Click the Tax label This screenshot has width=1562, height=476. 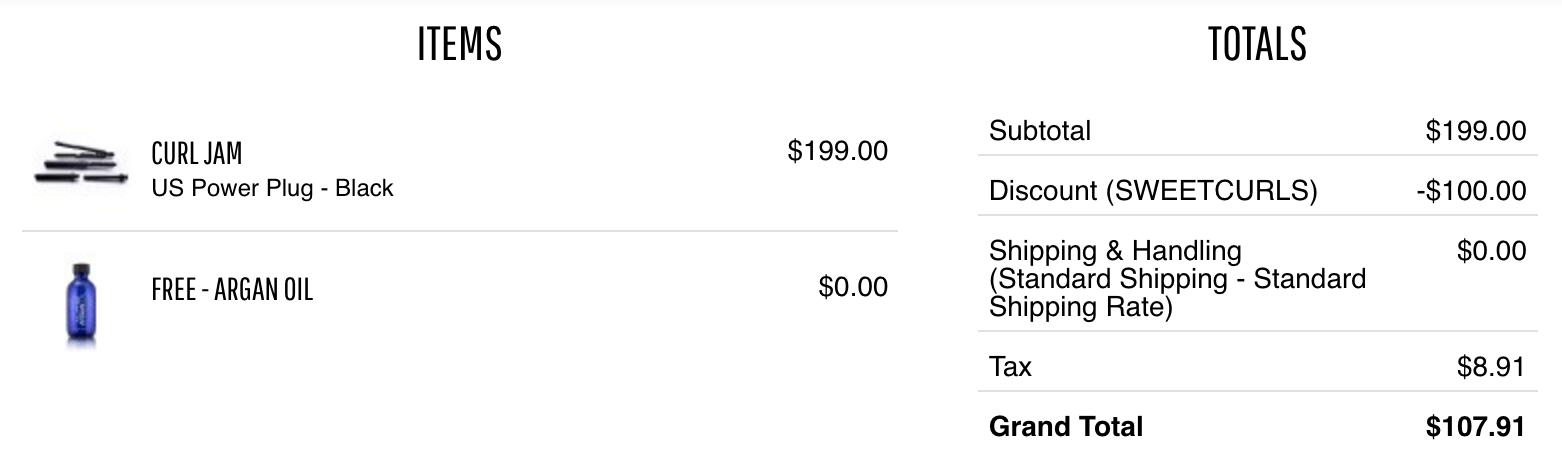pyautogui.click(x=1010, y=367)
